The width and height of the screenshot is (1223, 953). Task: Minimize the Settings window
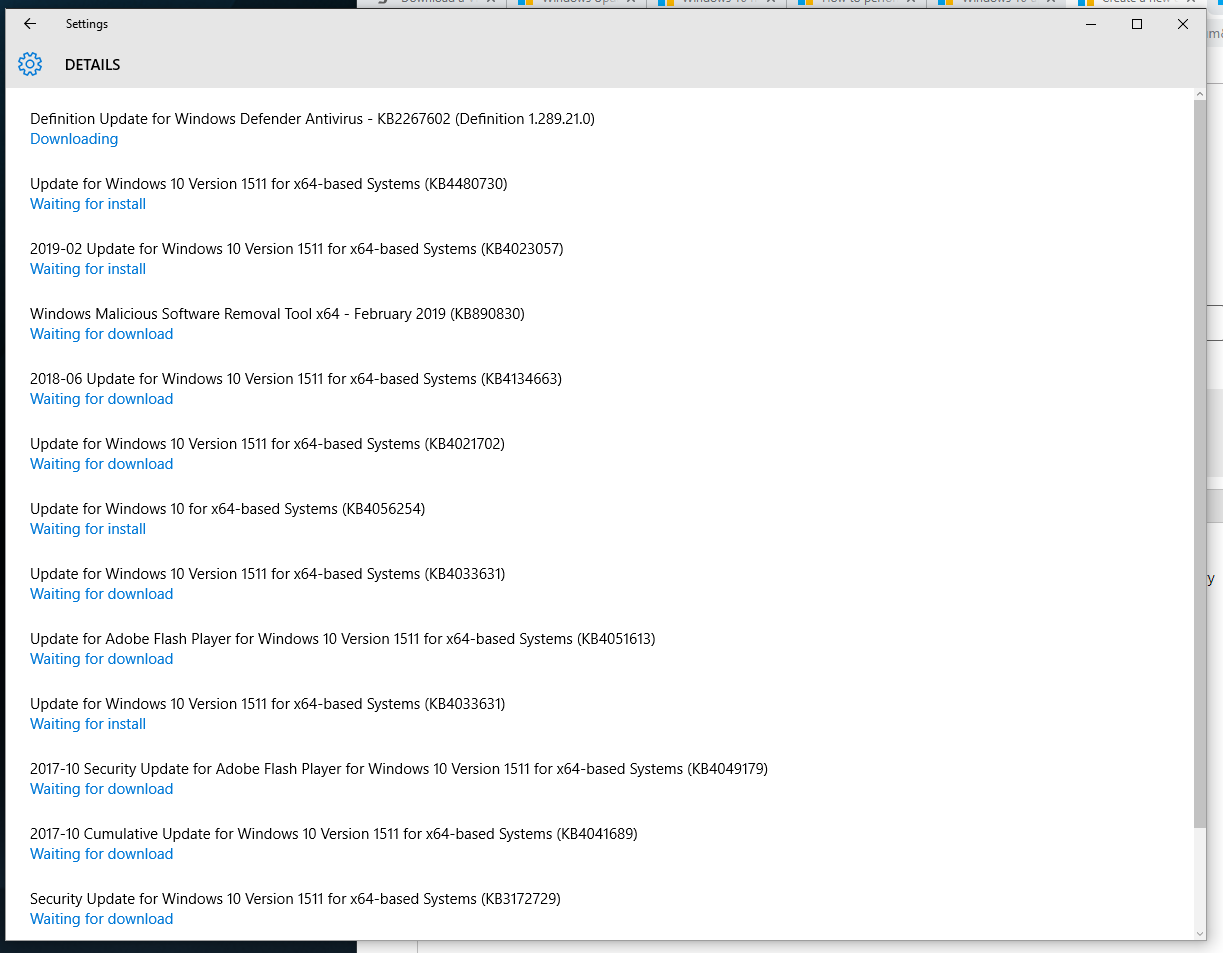(1091, 24)
